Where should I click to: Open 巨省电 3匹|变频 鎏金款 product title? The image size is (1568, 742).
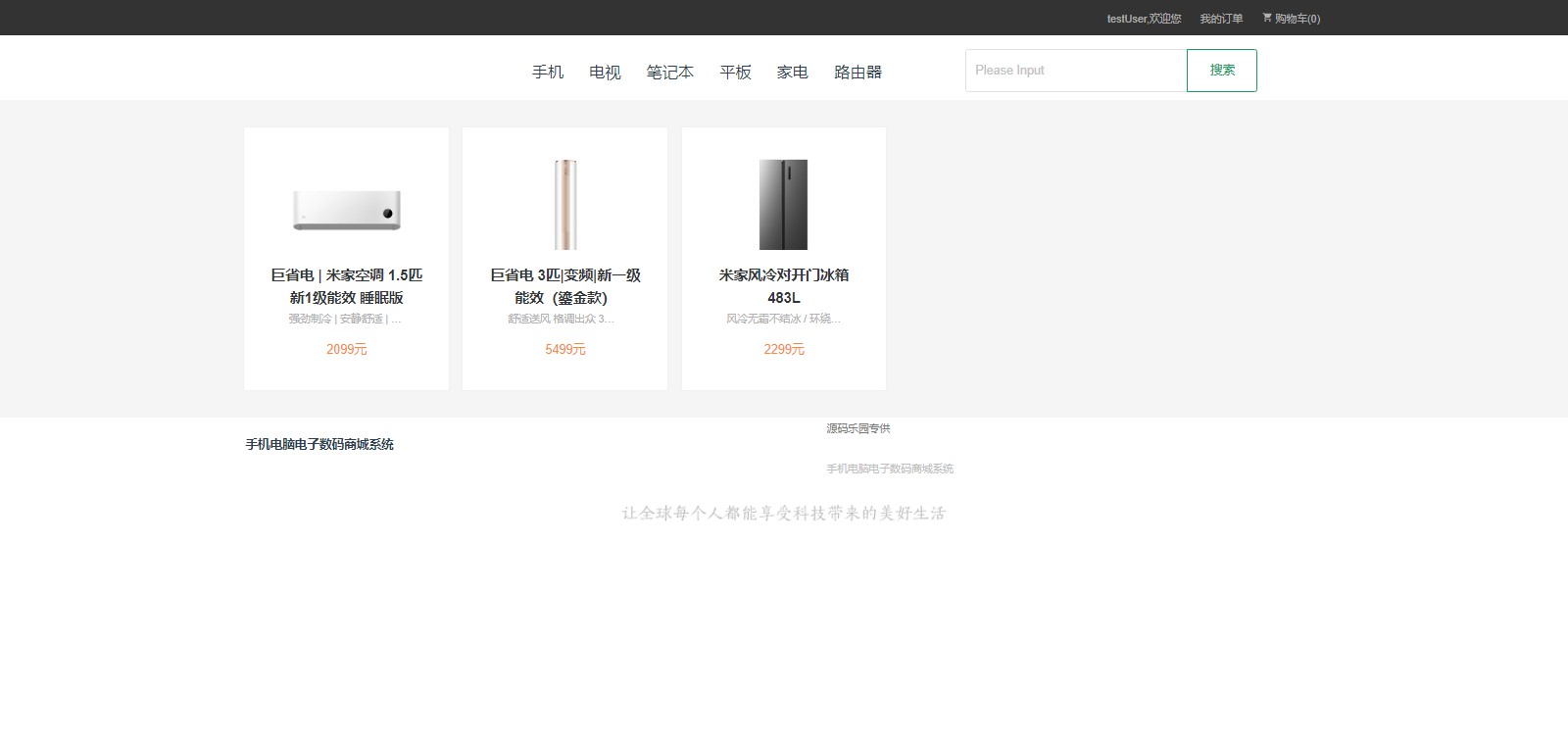(x=565, y=286)
